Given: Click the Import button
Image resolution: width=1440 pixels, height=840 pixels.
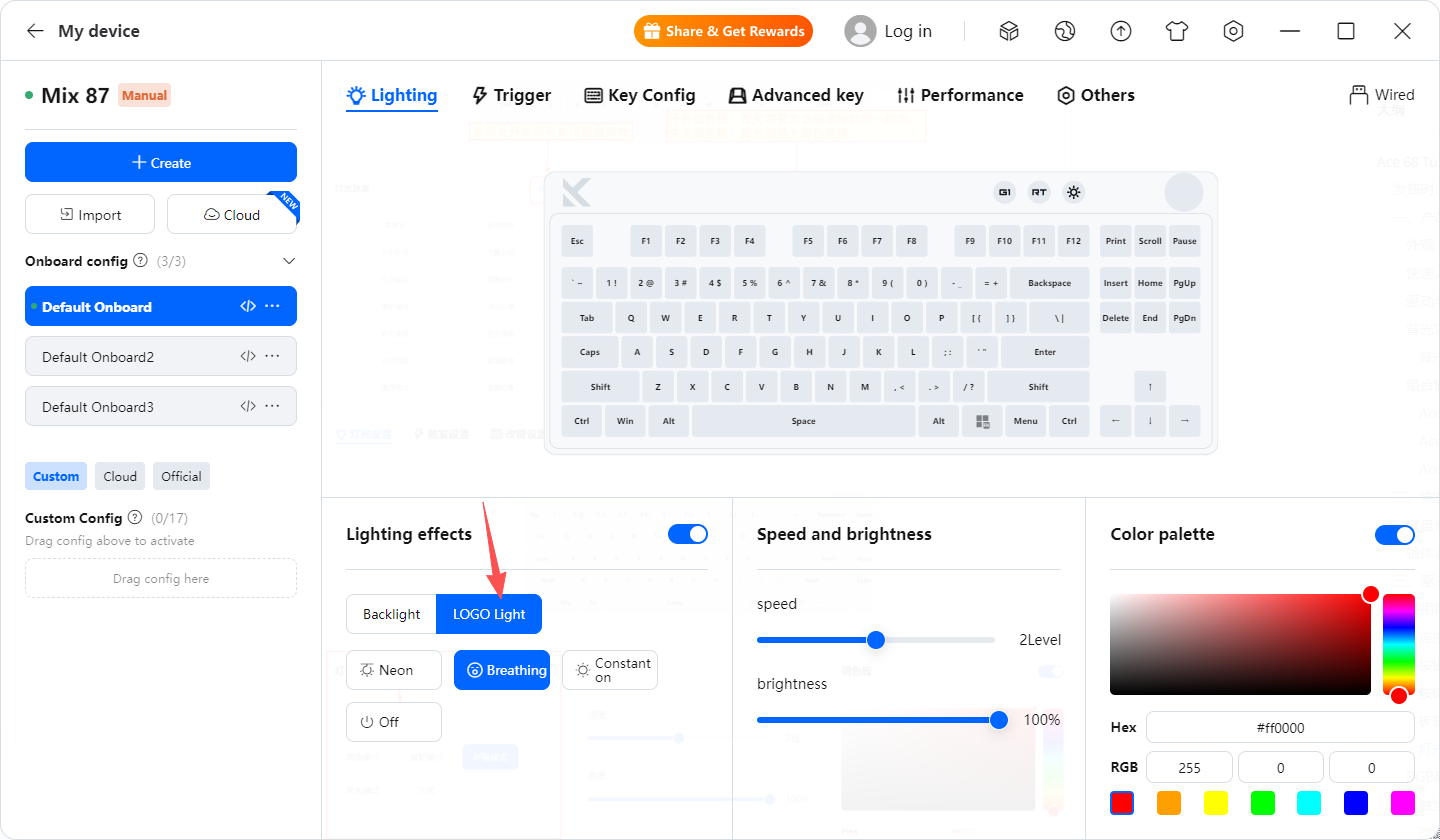Looking at the screenshot, I should (90, 214).
